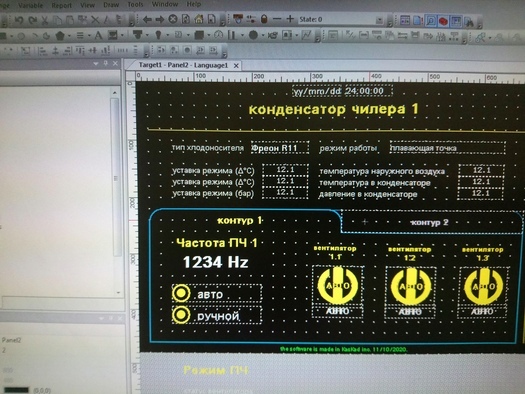
Task: Select the давление в конденсаторе value field
Action: coord(481,193)
